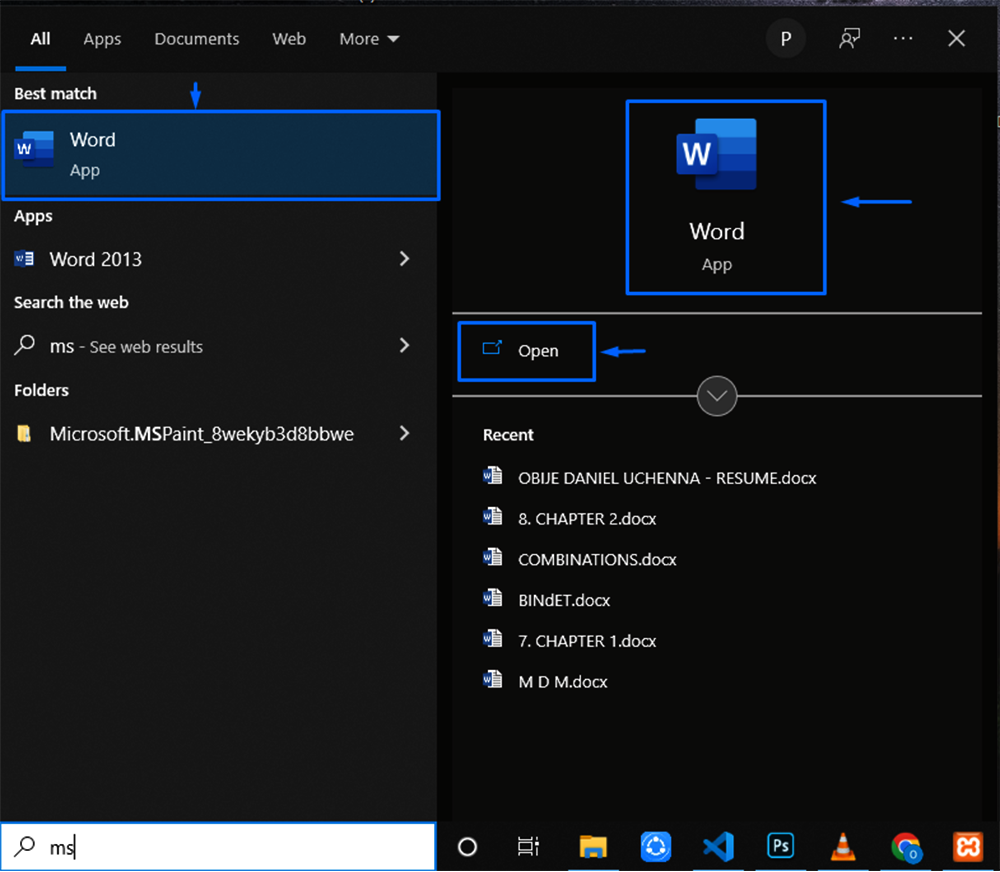Expand the circular chevron below Open
Viewport: 1000px width, 872px height.
tap(717, 396)
